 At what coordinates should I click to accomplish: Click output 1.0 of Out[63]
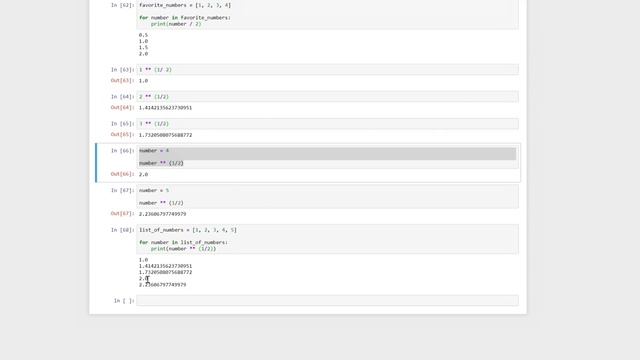tap(143, 81)
